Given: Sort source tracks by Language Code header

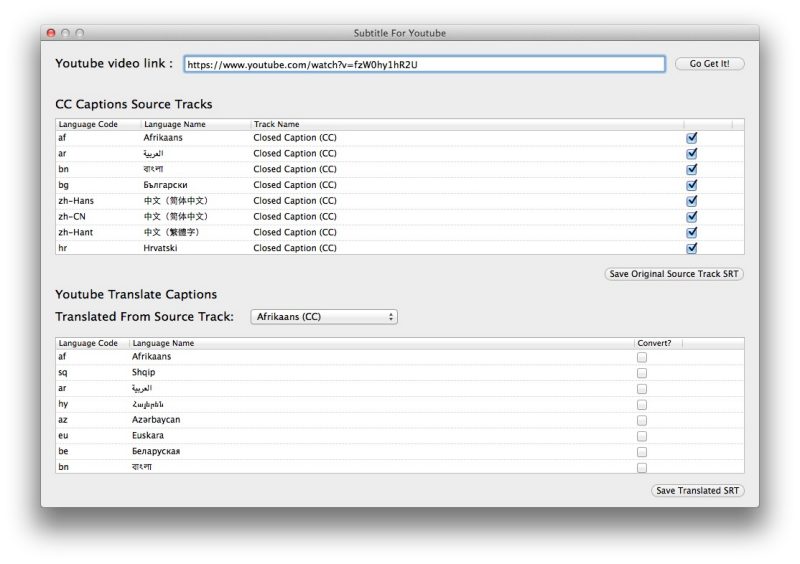Looking at the screenshot, I should pyautogui.click(x=98, y=125).
